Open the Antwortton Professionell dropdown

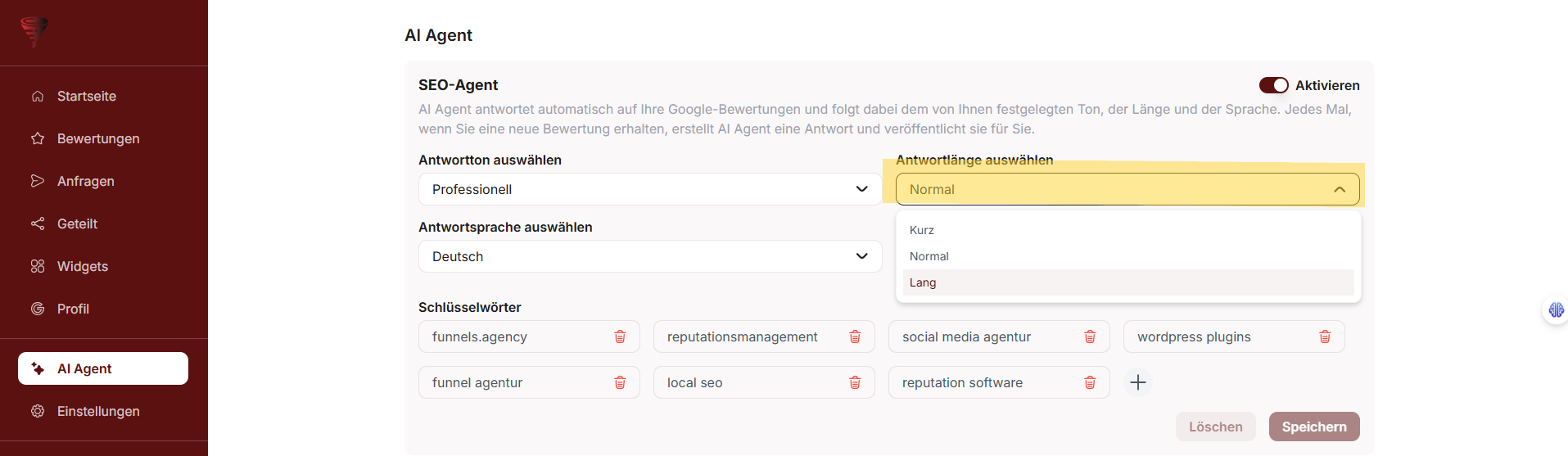pyautogui.click(x=649, y=189)
